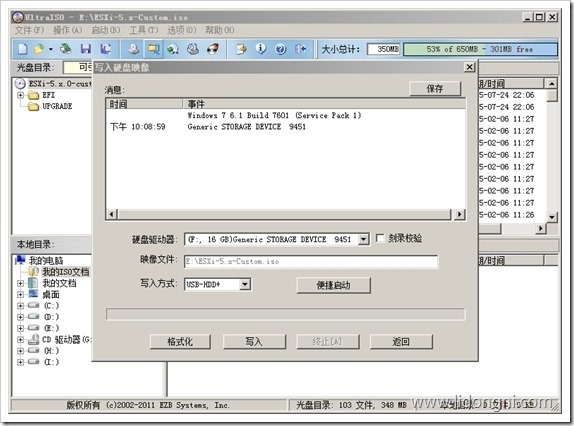Open the 文件(F) menu
574x426 pixels.
click(x=29, y=30)
